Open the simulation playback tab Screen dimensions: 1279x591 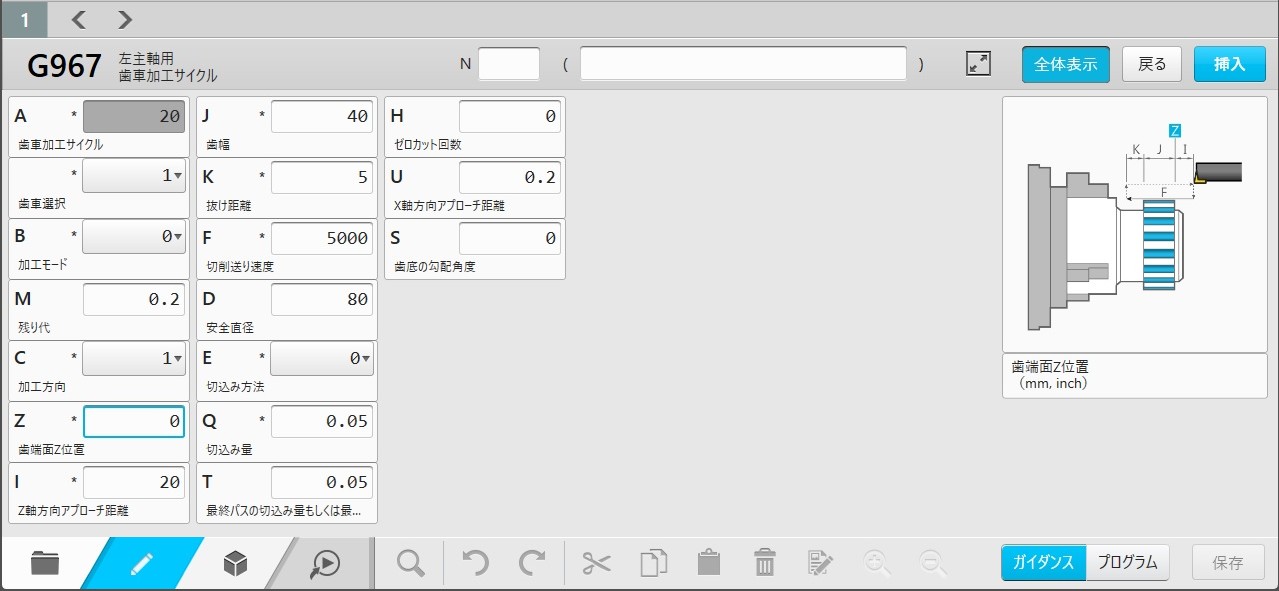pyautogui.click(x=325, y=564)
